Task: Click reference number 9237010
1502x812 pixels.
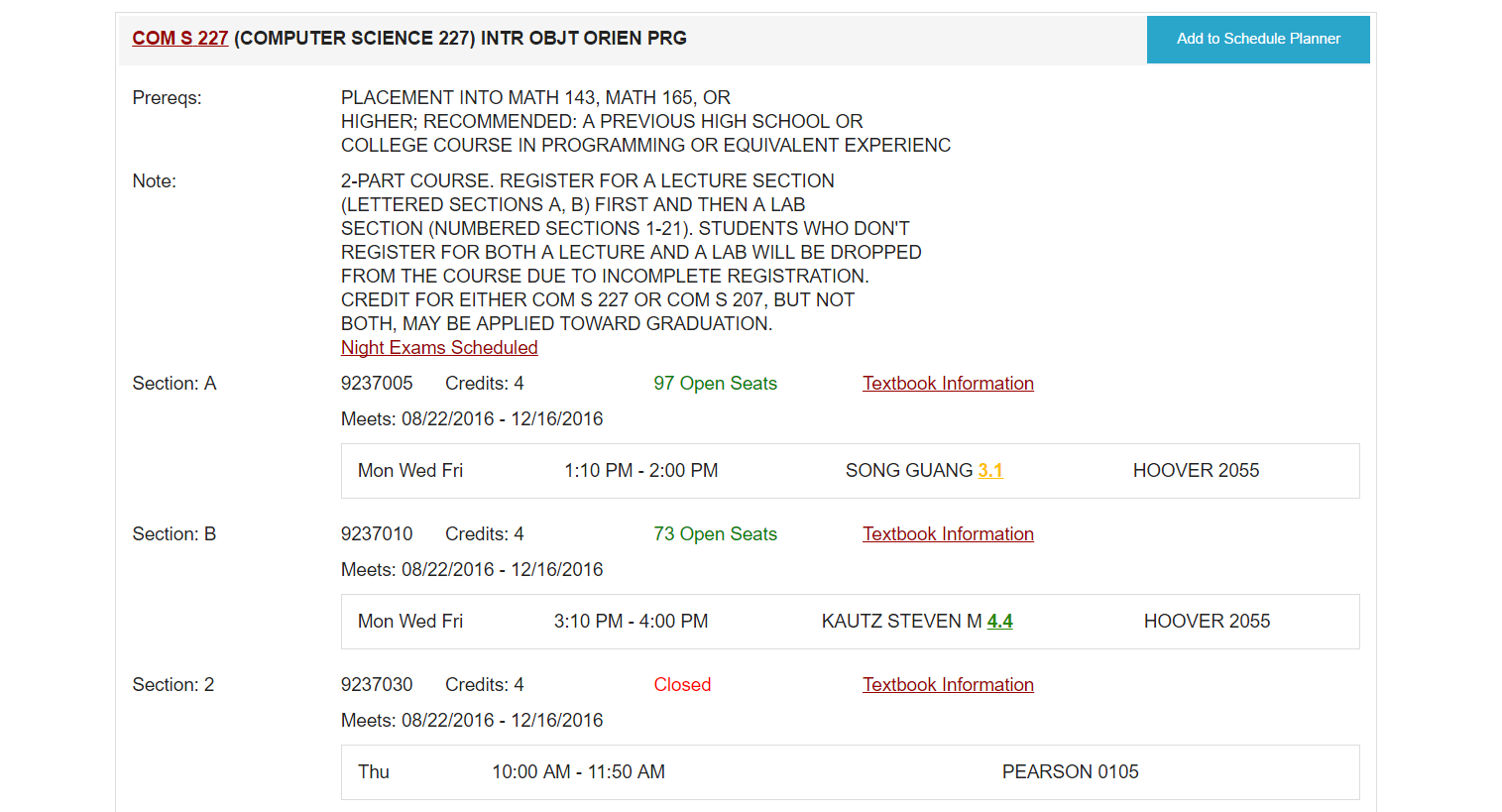Action: click(377, 534)
